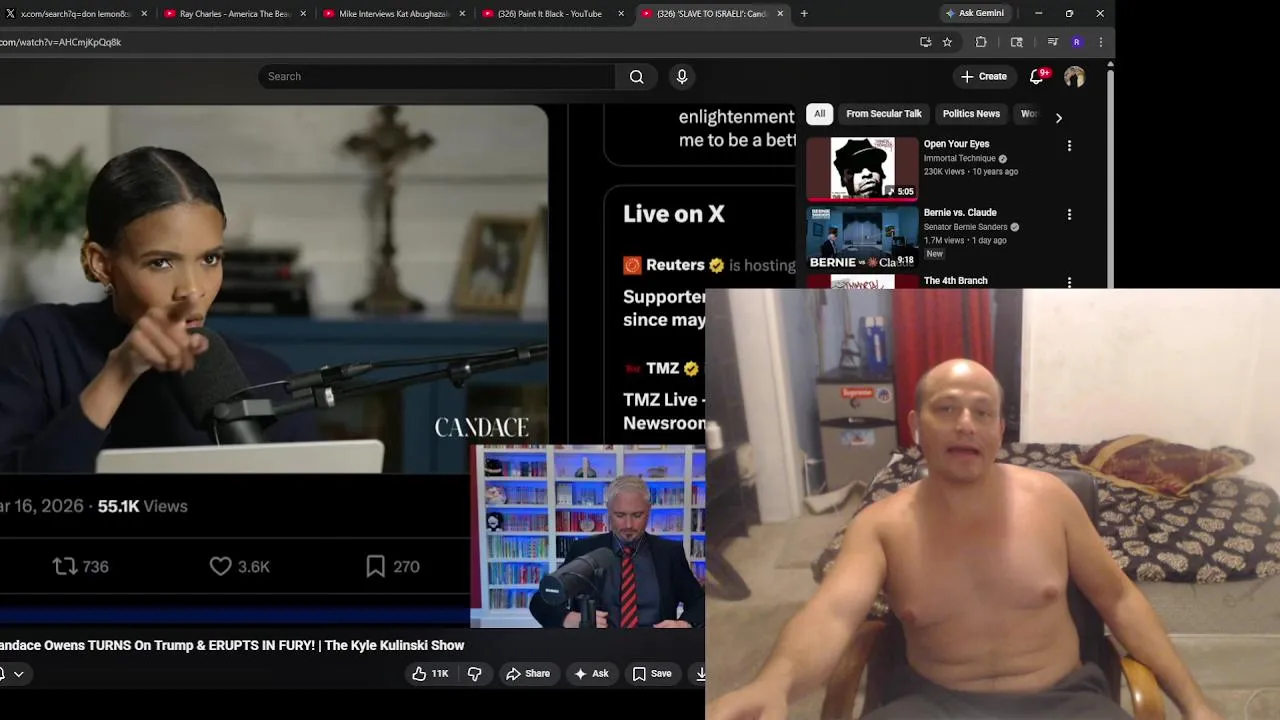The height and width of the screenshot is (720, 1280).
Task: Click the Chrome profile avatar icon
Action: (1076, 42)
